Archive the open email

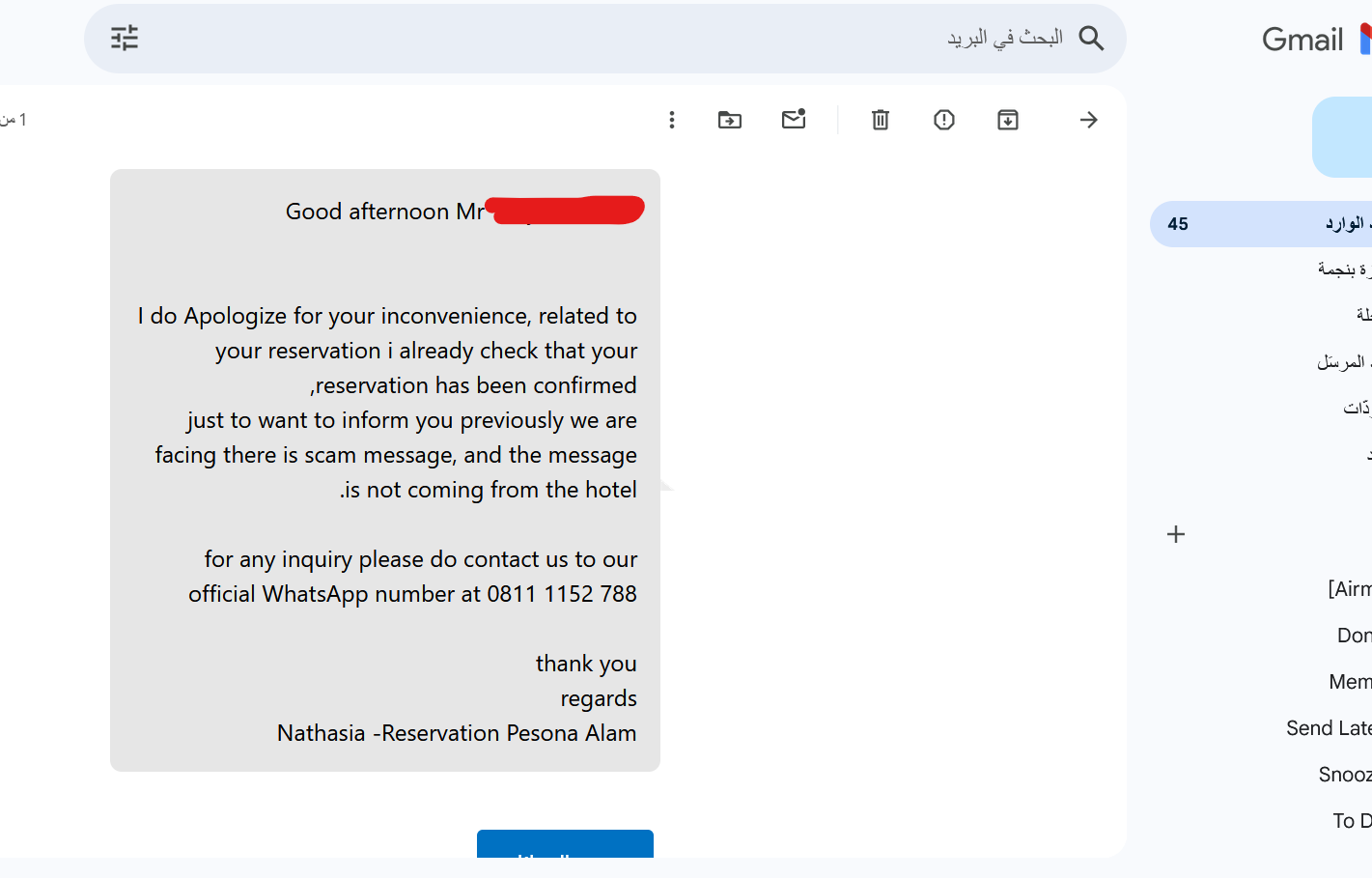tap(1008, 120)
